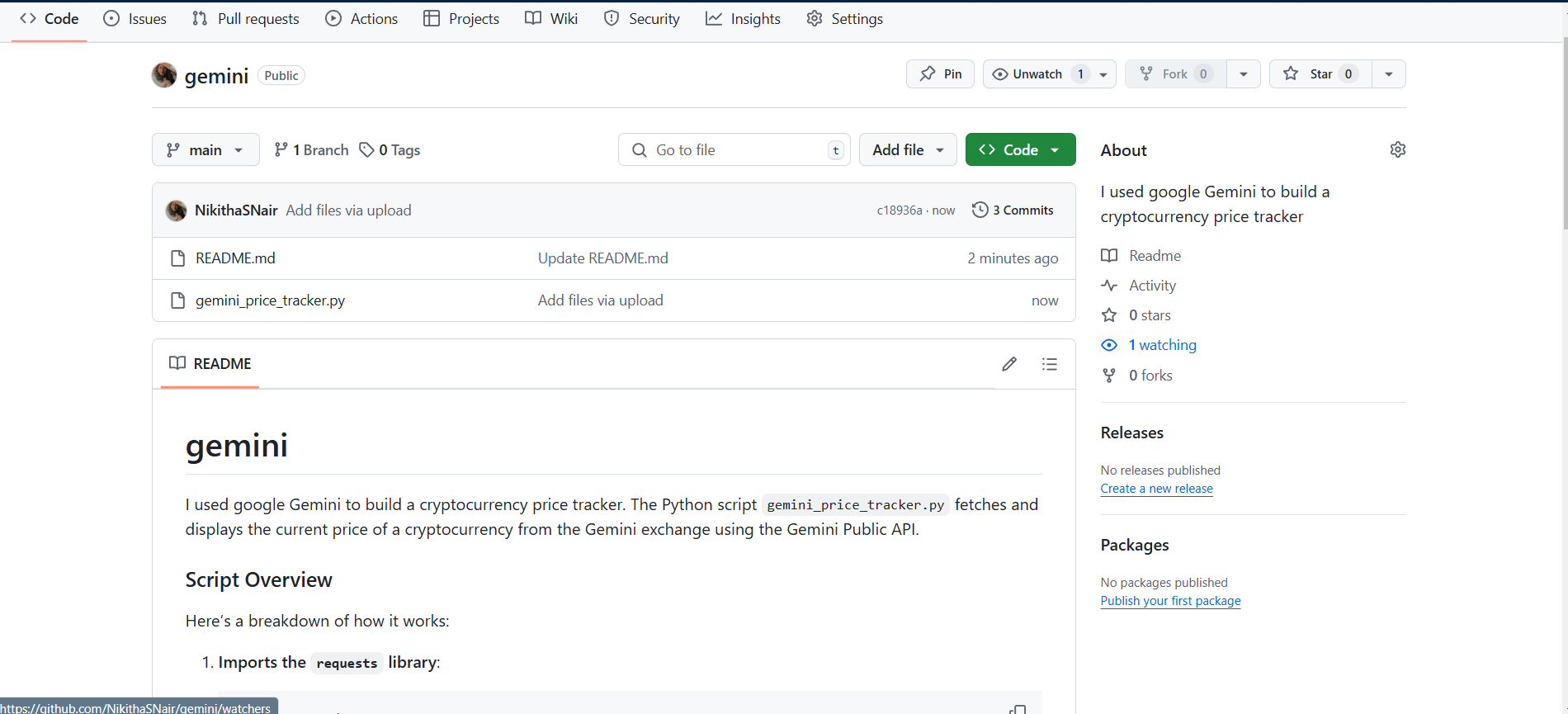Open the Code tab
Screen dimensions: 1568x714
[x=50, y=19]
